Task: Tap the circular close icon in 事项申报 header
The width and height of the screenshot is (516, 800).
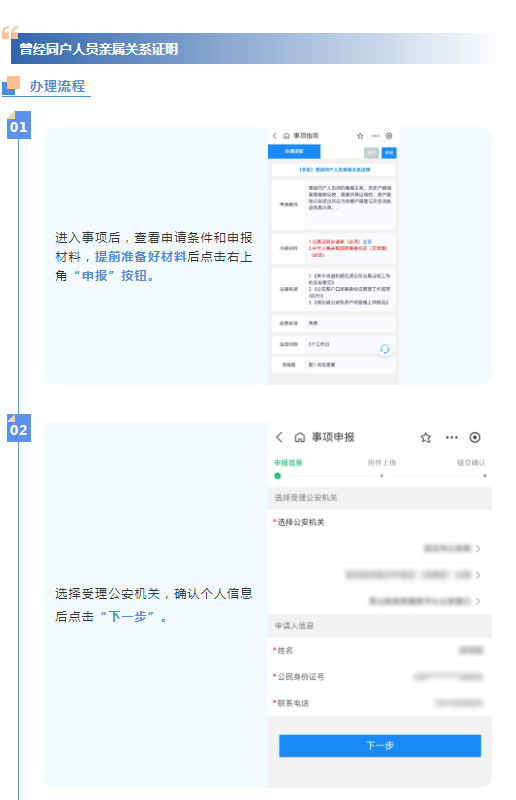Action: point(475,437)
